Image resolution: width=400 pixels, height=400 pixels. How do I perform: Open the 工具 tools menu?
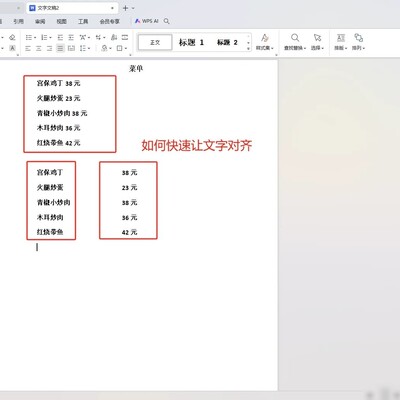pos(83,21)
